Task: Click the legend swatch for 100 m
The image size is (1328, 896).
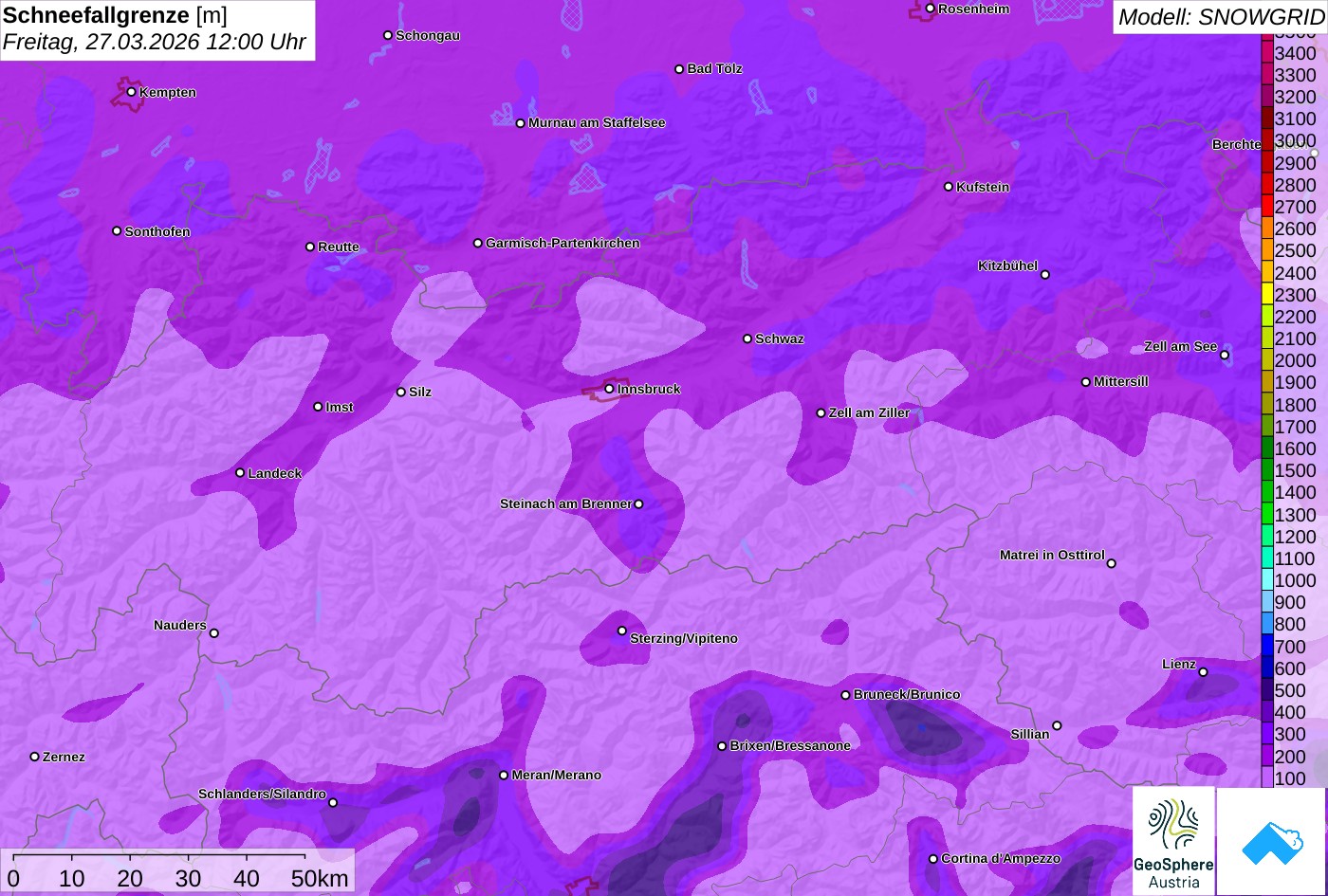Action: 1266,778
